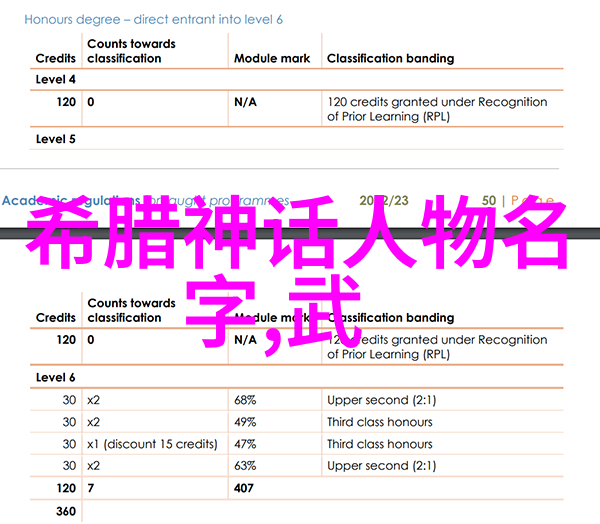Click the 120 credits total beside 407

(66, 488)
